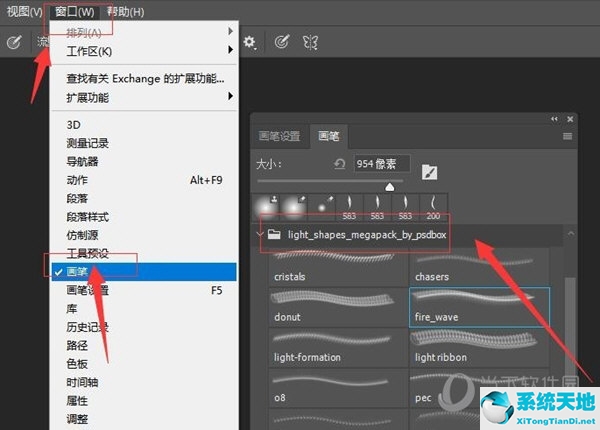Click 查找有关 Exchange 的扩展功能 entry
Screen dimensions: 600x430
pos(144,78)
